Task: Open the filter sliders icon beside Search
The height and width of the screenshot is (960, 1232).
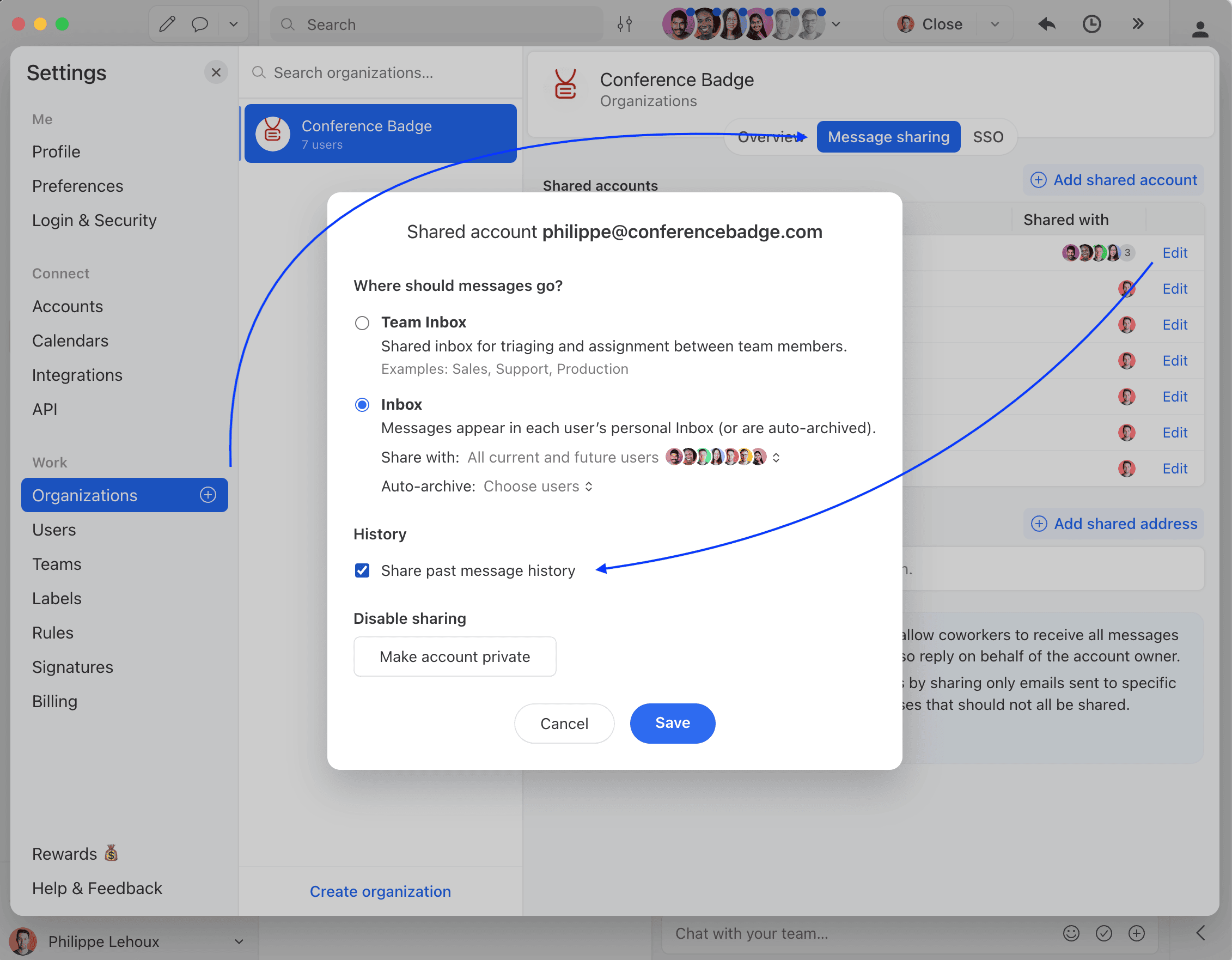Action: pyautogui.click(x=625, y=25)
